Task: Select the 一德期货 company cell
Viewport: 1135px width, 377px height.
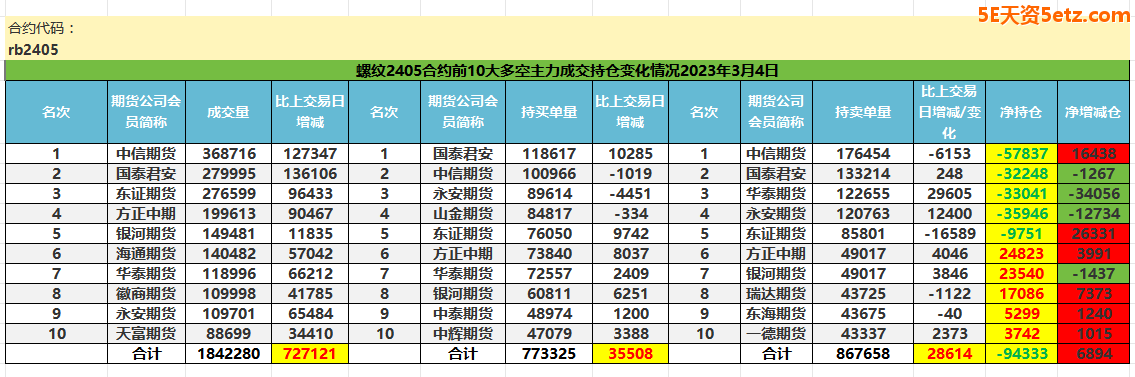Action: 776,334
